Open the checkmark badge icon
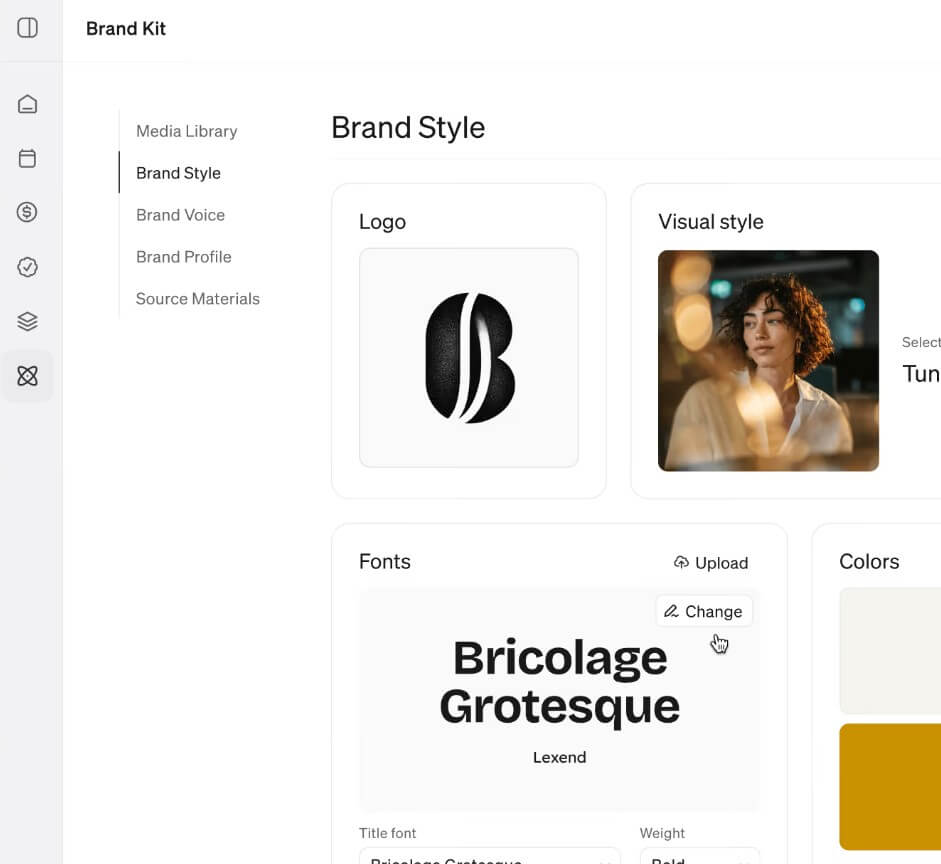 [x=28, y=267]
